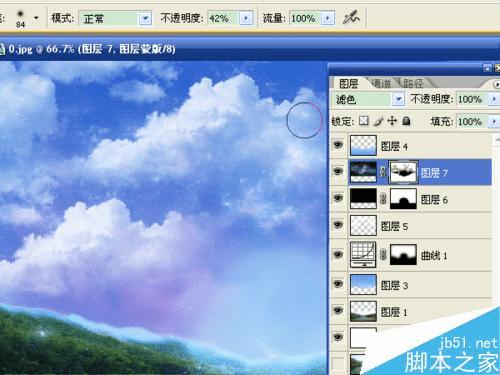Toggle lock all padlock icon

406,121
